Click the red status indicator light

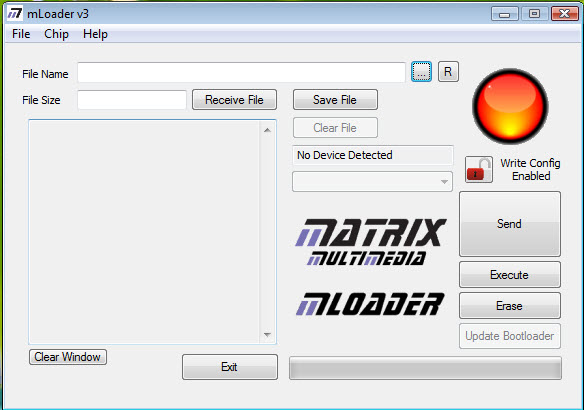coord(510,106)
